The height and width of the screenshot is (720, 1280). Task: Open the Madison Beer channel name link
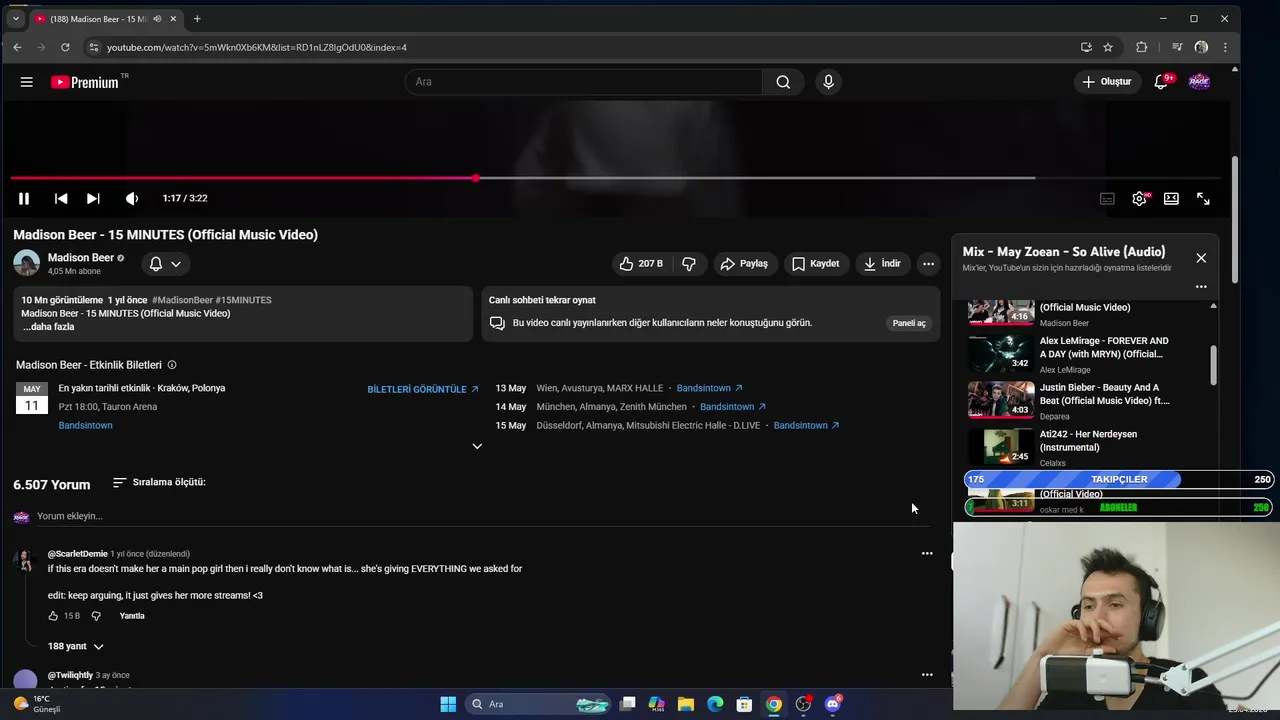coord(81,258)
